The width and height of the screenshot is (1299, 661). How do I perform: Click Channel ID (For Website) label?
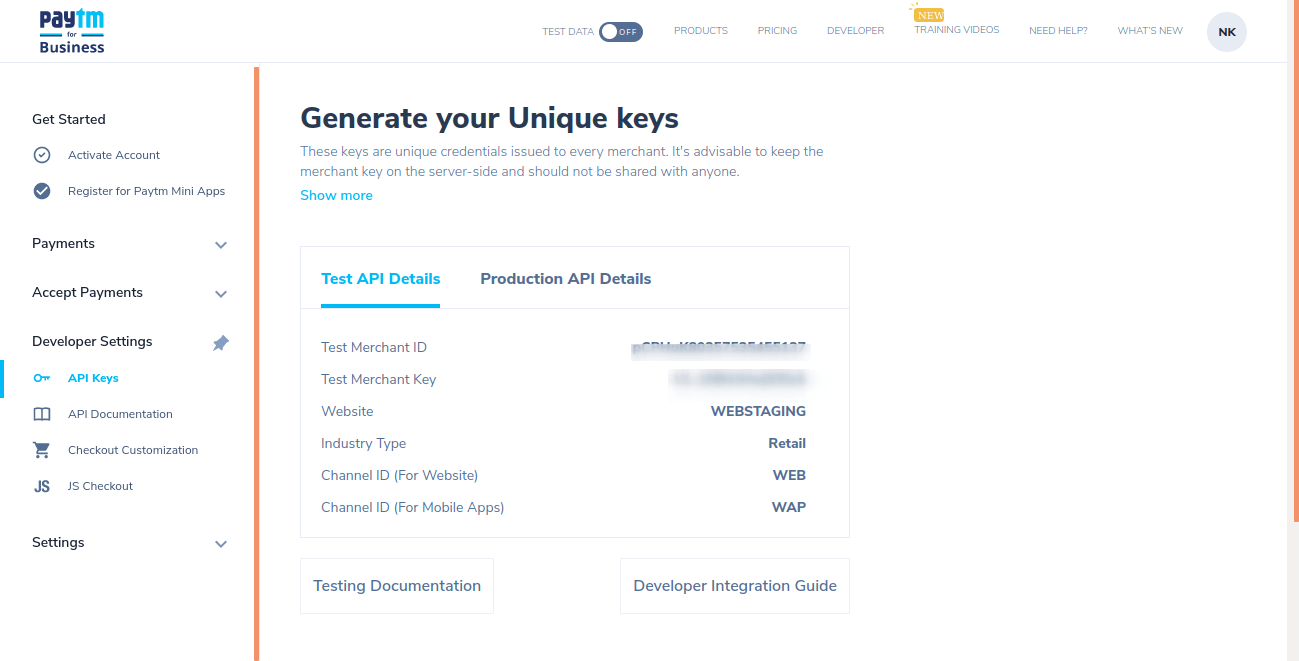click(399, 475)
